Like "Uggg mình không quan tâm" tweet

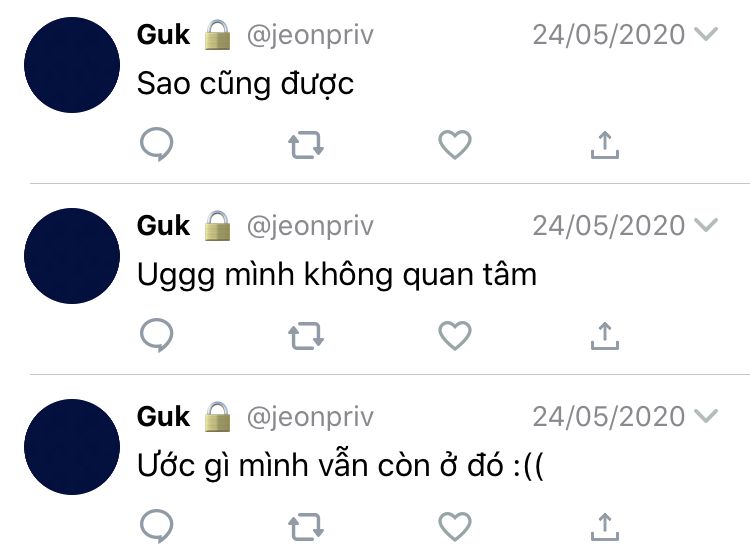pyautogui.click(x=455, y=336)
